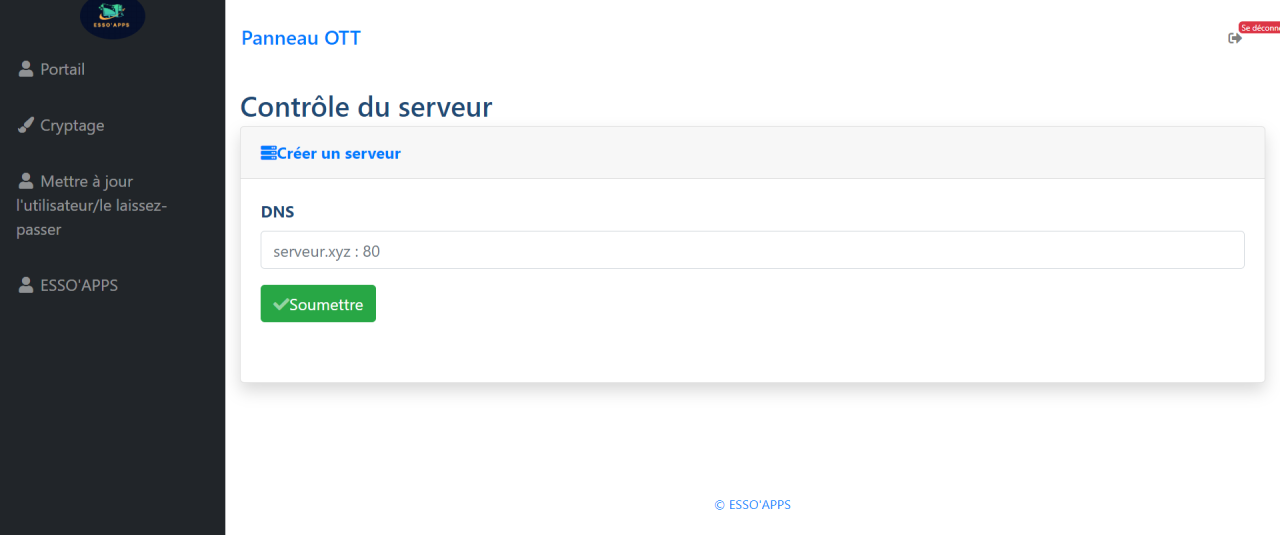This screenshot has width=1280, height=539.
Task: Click the logout arrow icon
Action: point(1235,38)
